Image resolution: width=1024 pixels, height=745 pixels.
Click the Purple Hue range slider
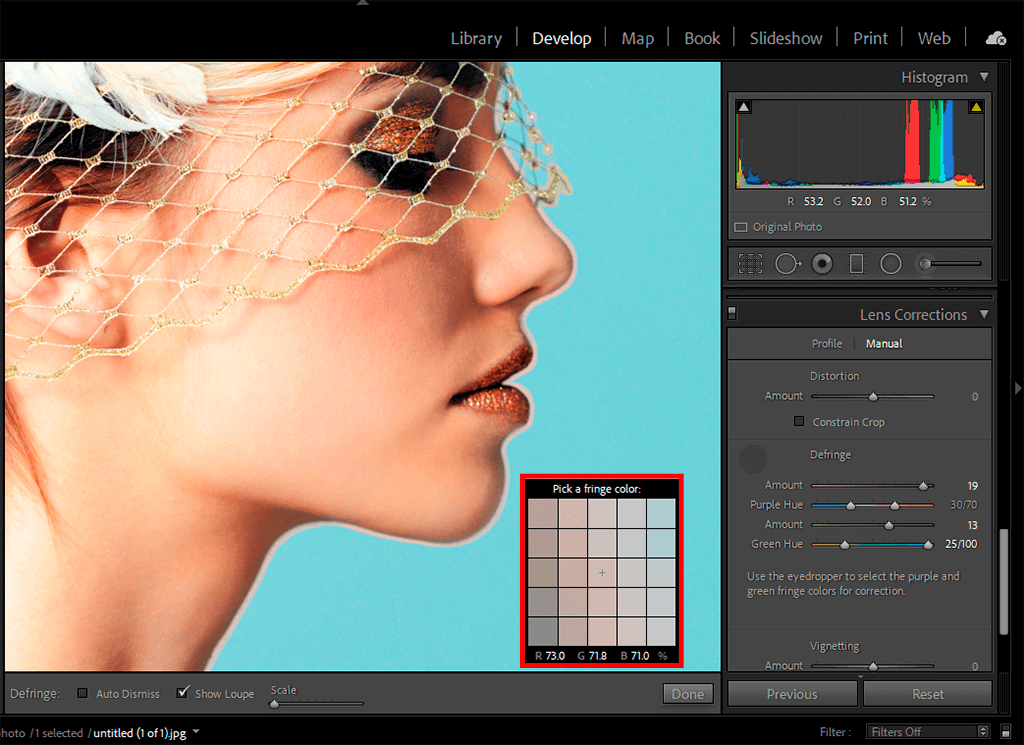[x=872, y=505]
